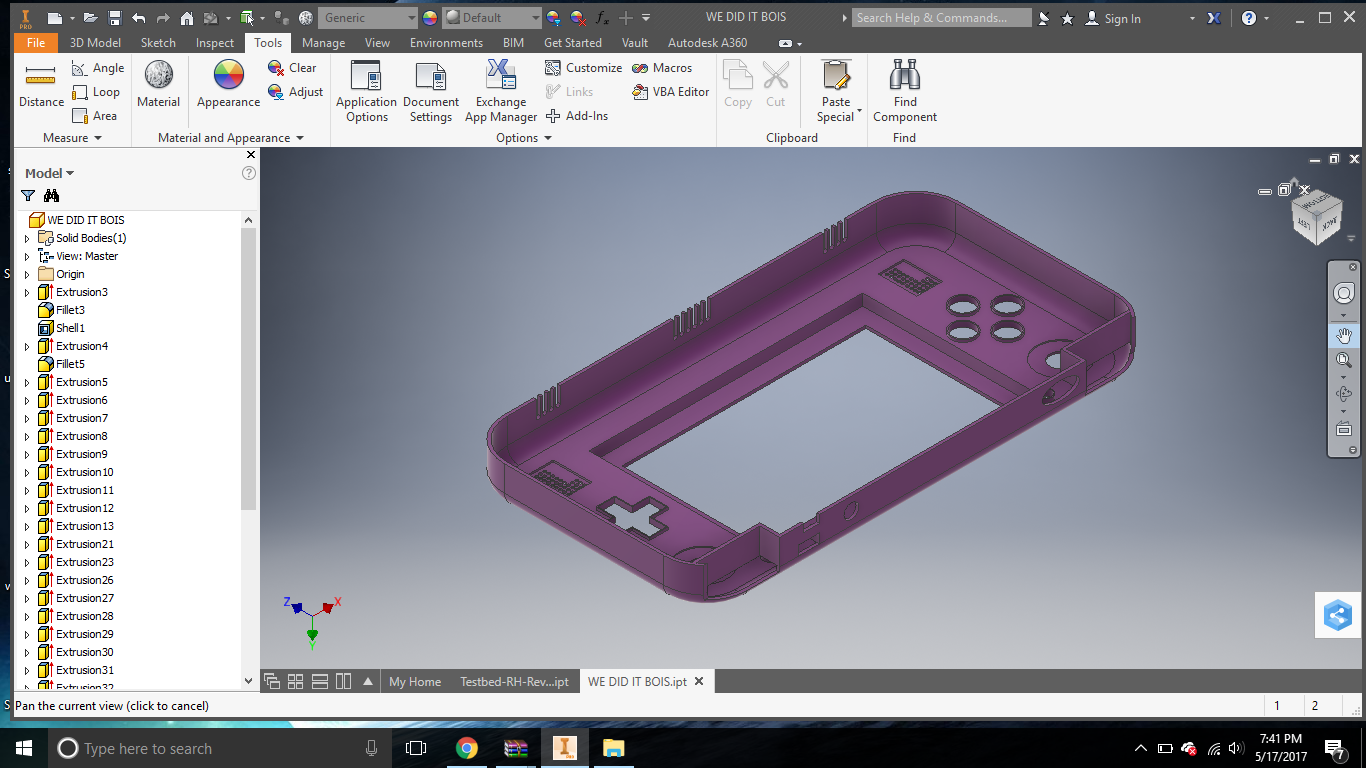Switch to the Inspect ribbon tab
The image size is (1366, 768).
tap(215, 43)
